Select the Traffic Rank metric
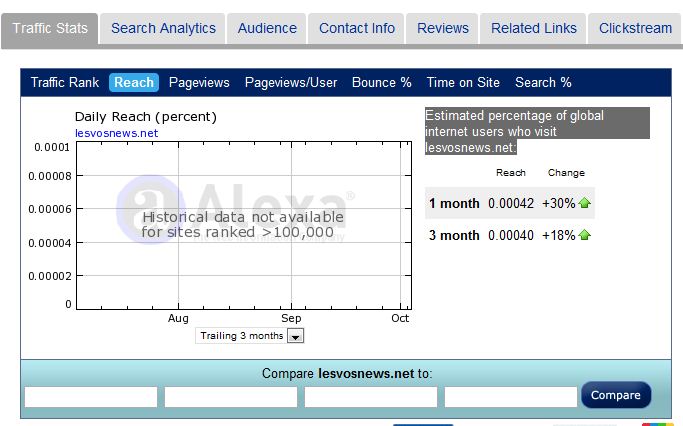Viewport: 683px width, 426px height. (x=64, y=82)
